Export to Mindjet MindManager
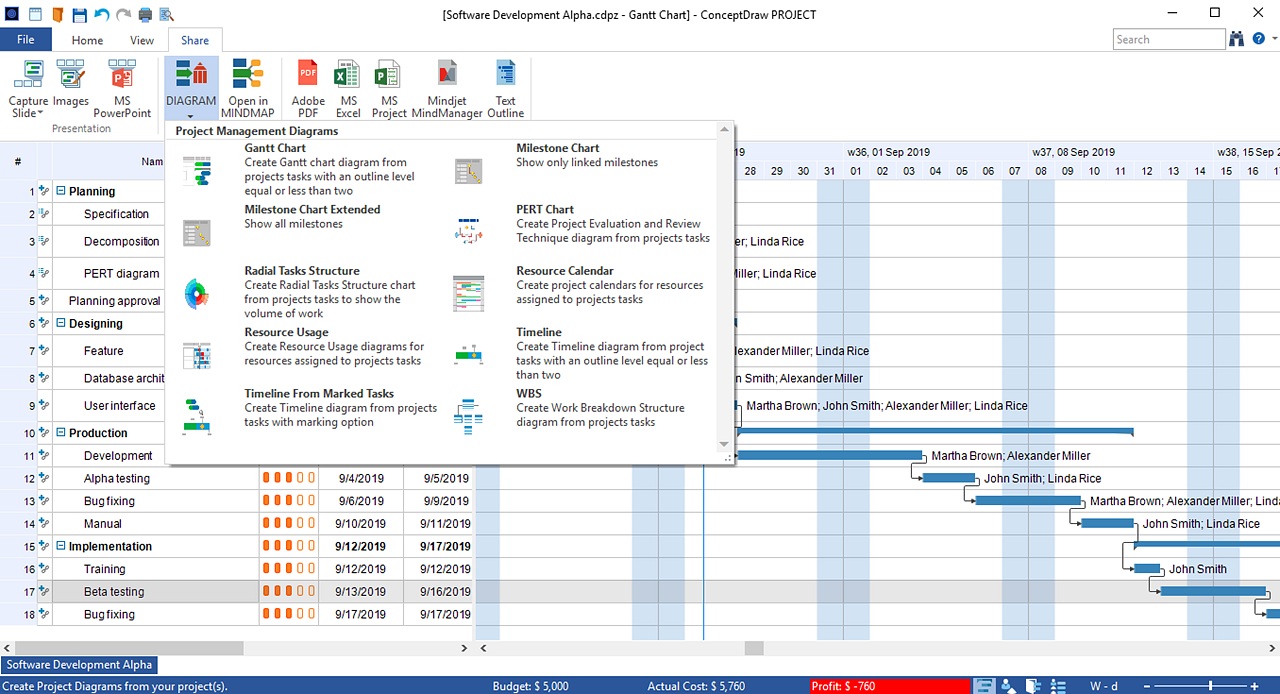 coord(447,88)
